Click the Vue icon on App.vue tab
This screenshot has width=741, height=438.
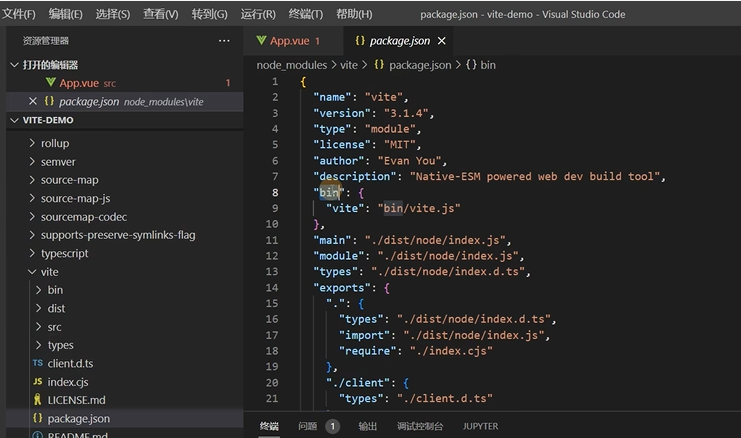(x=261, y=41)
